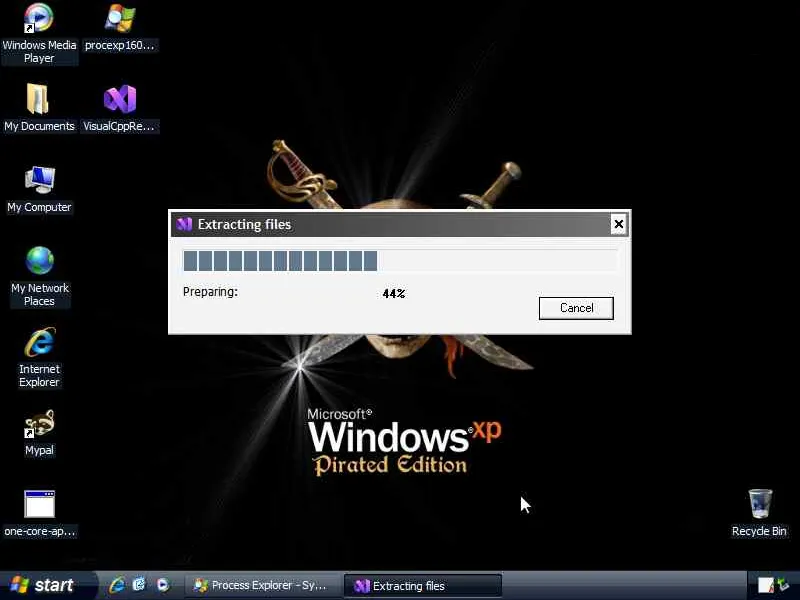Click the green system tray icon

(783, 585)
